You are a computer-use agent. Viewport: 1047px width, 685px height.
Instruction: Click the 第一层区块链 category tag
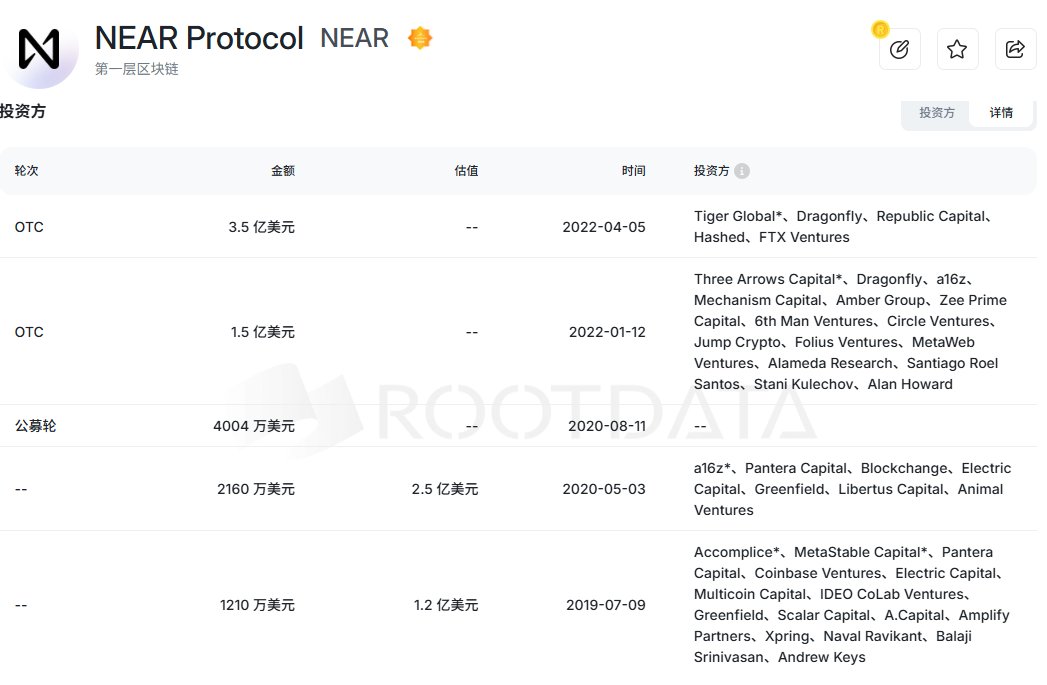[x=136, y=69]
